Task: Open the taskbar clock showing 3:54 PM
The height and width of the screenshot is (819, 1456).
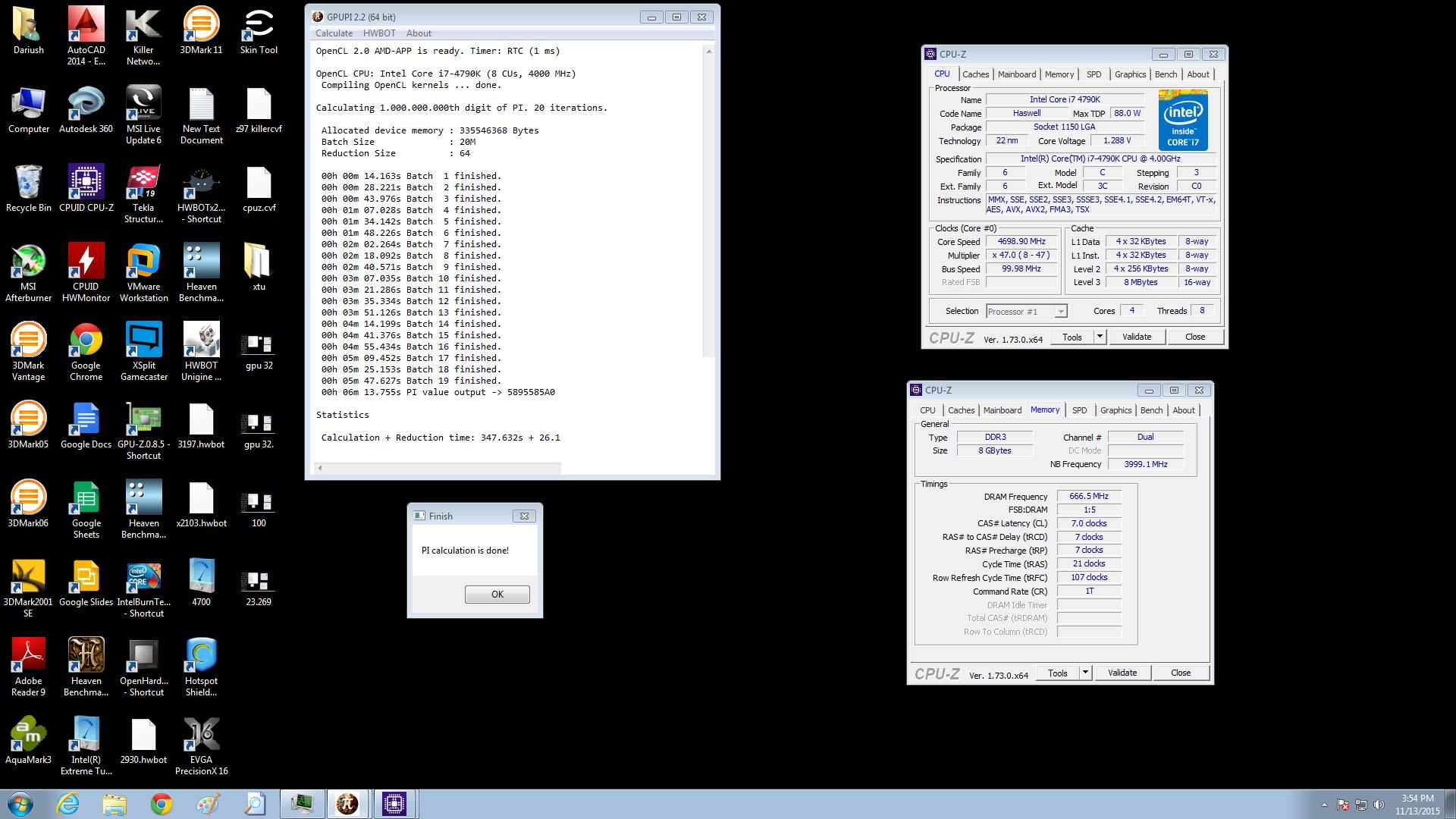Action: (1417, 804)
